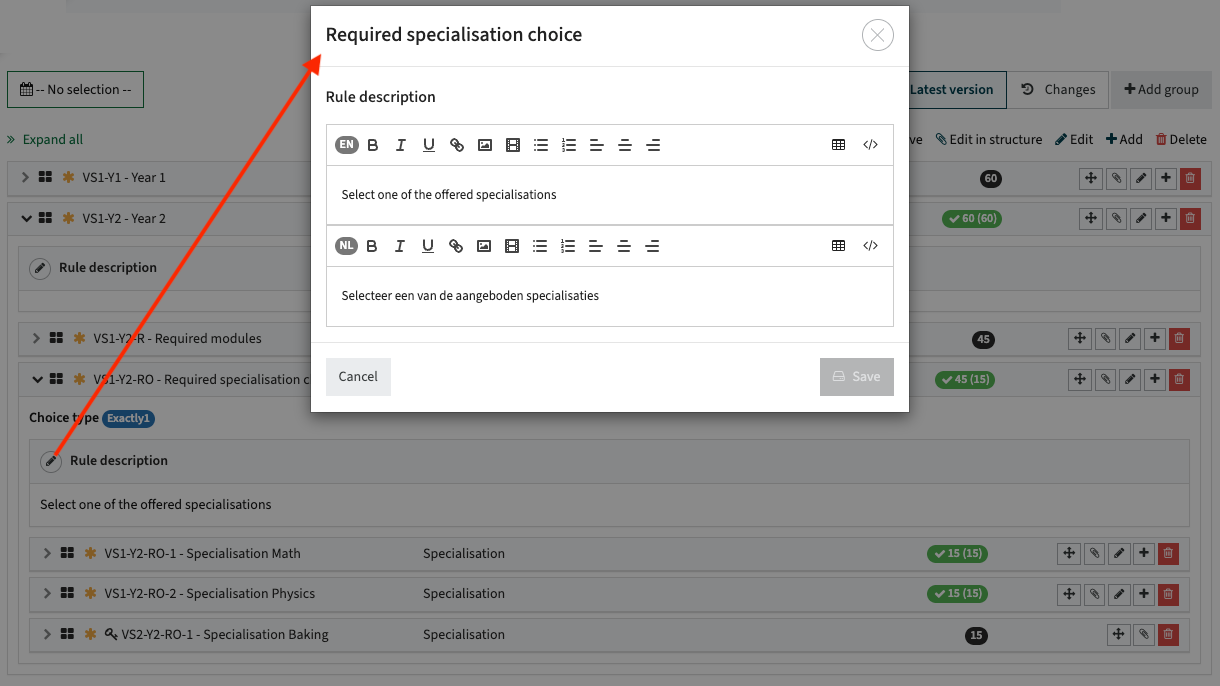Click pencil icon beside Year 2 Rule description
The height and width of the screenshot is (686, 1220).
pyautogui.click(x=40, y=268)
